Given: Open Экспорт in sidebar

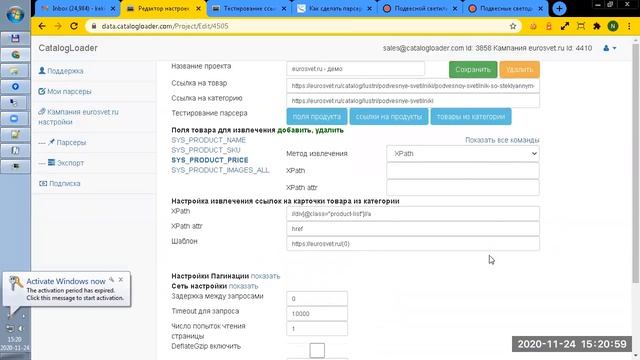Looking at the screenshot, I should tap(70, 163).
